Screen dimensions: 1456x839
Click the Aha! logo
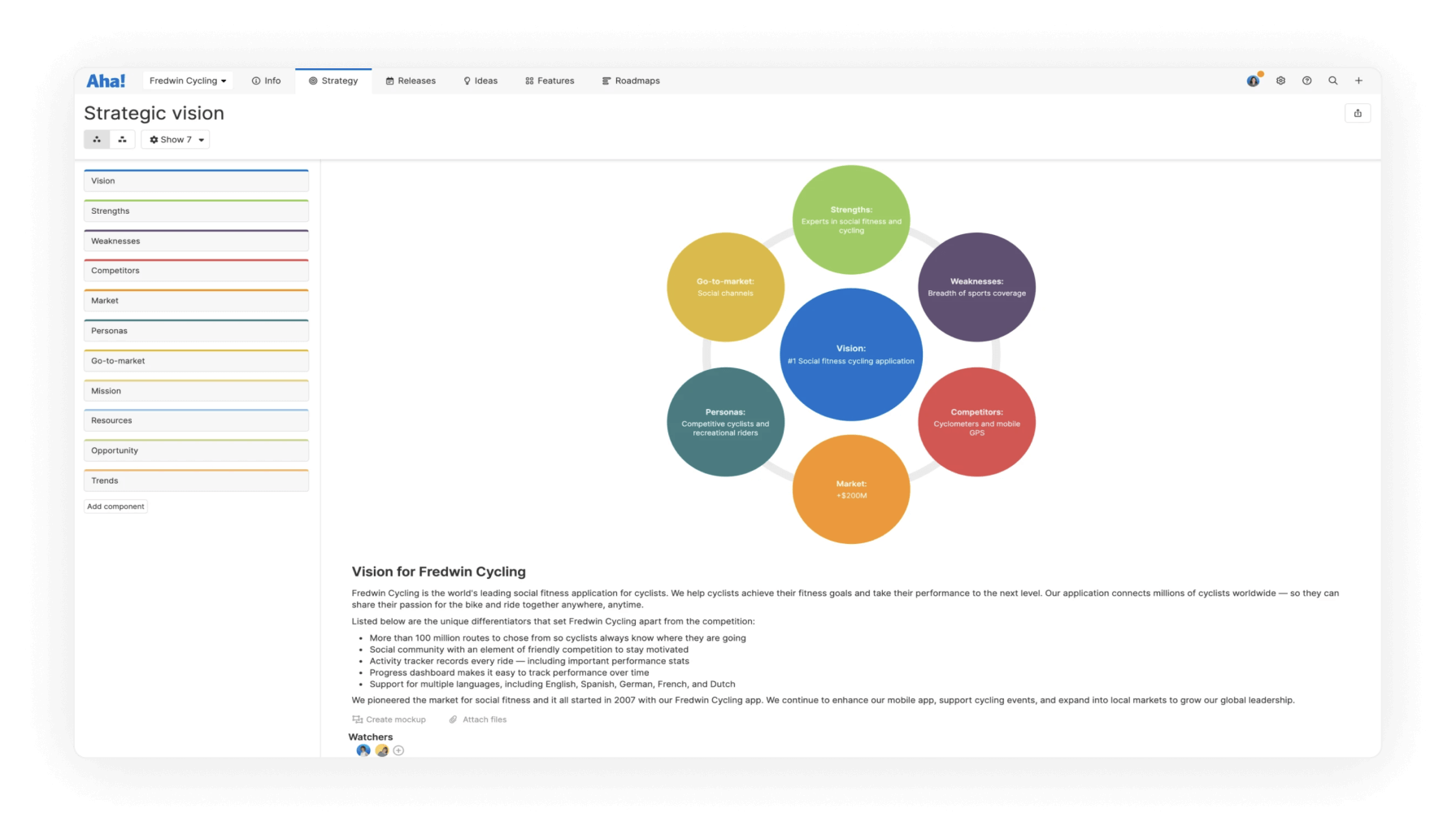106,80
